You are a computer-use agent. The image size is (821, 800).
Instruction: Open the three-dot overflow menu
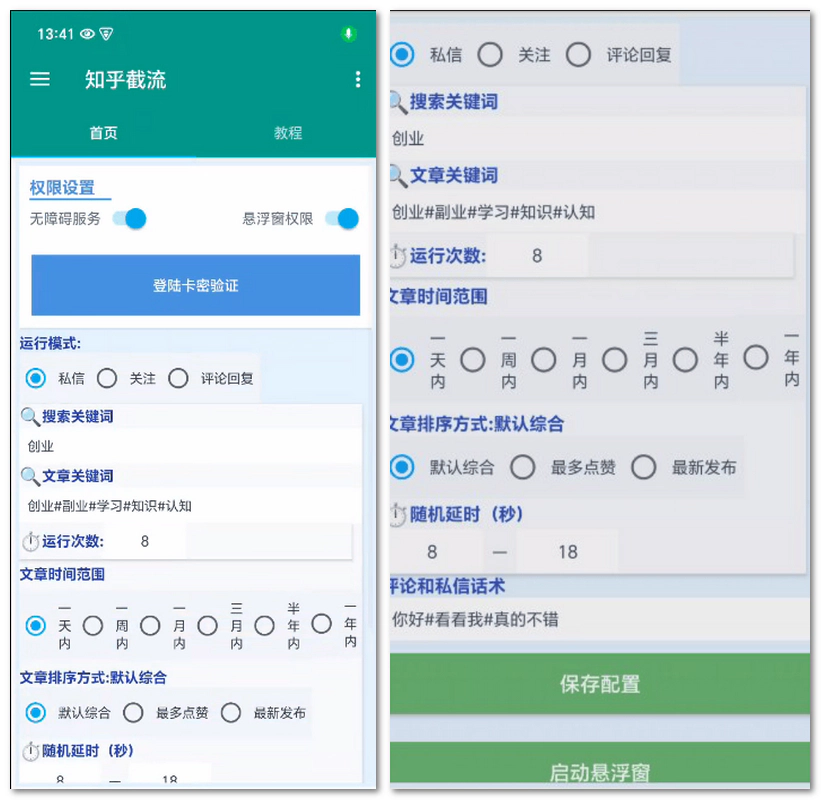(x=358, y=80)
